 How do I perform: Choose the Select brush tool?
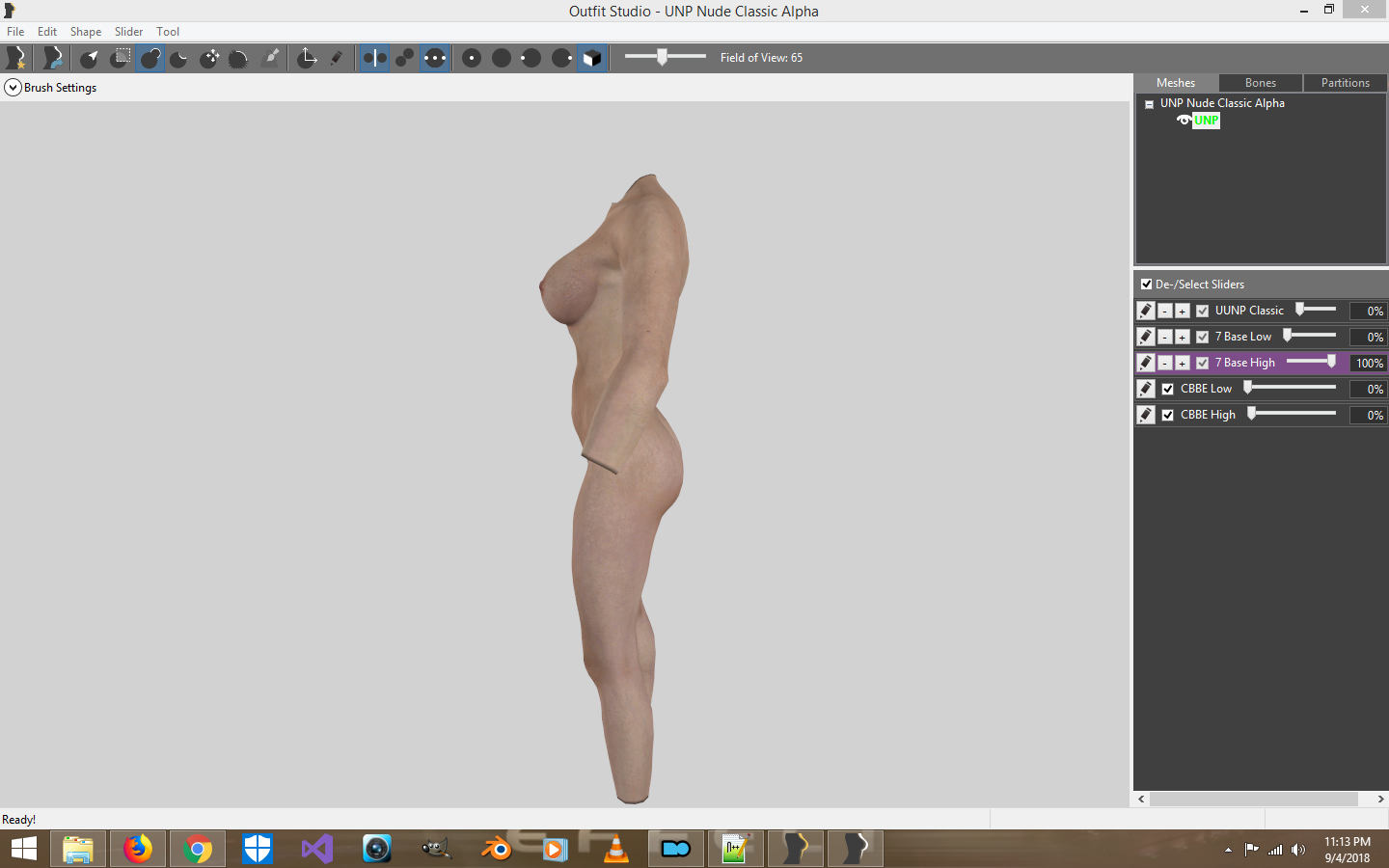[x=90, y=58]
